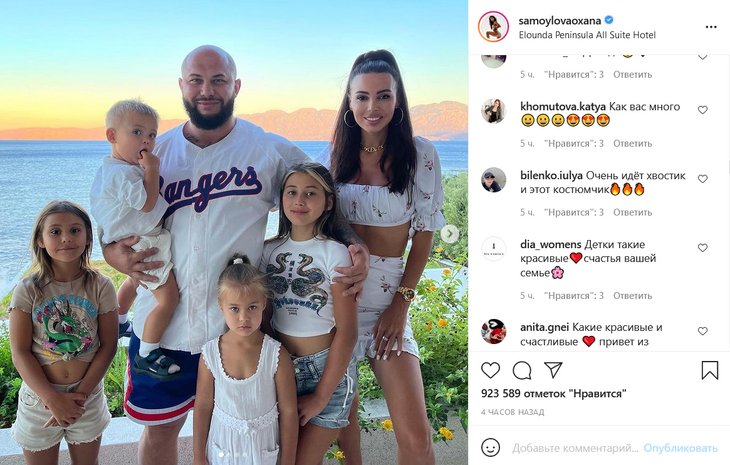Save post with bookmark icon
This screenshot has height=465, width=730.
coord(710,371)
